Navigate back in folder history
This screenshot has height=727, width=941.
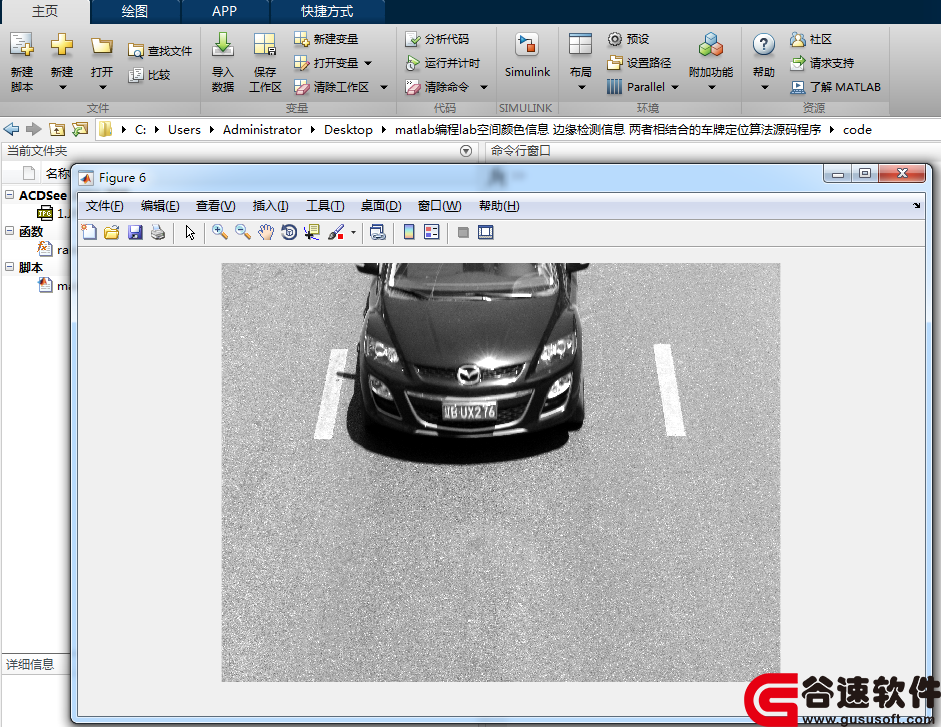11,129
